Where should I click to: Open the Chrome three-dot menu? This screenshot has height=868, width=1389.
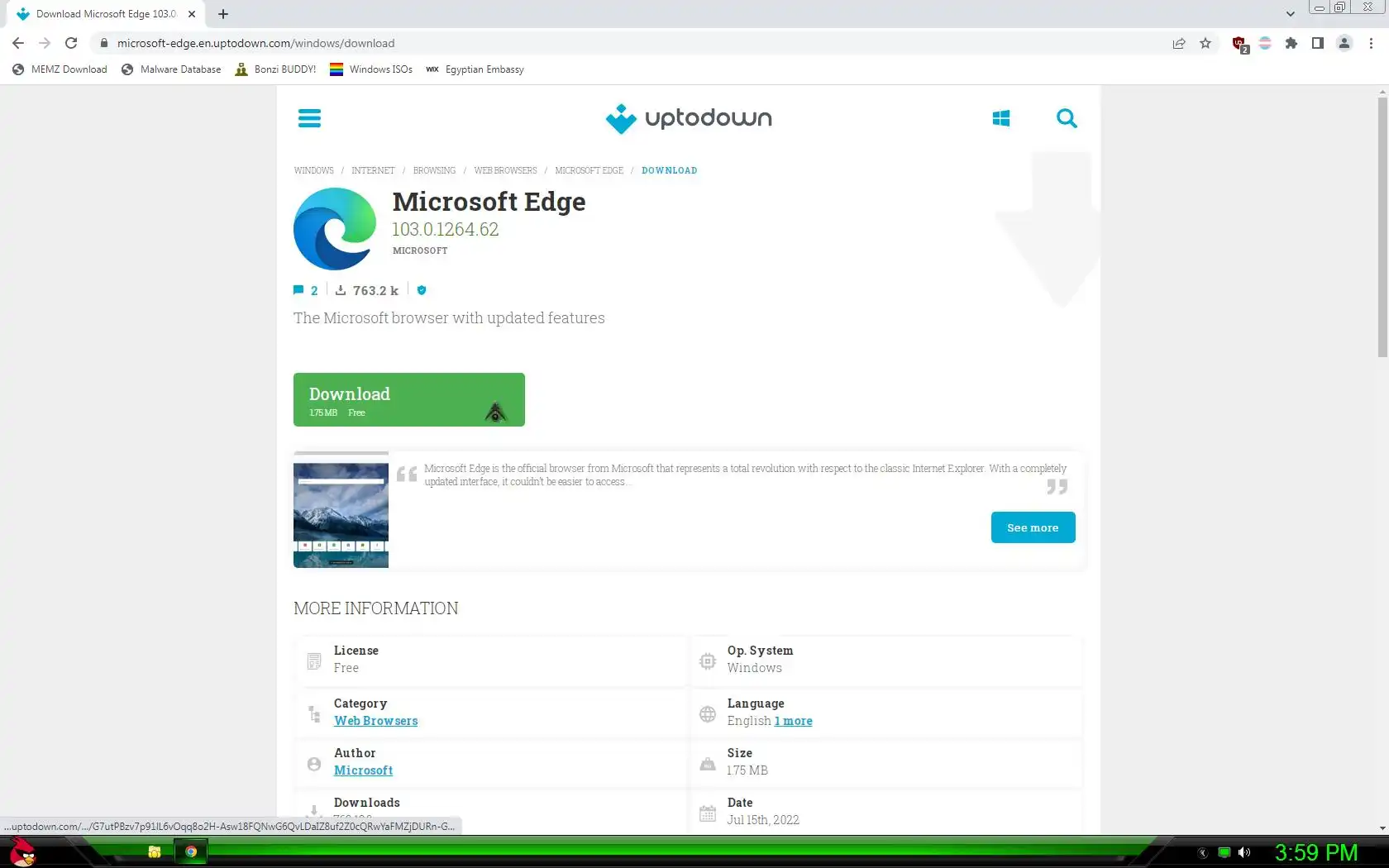click(x=1371, y=43)
